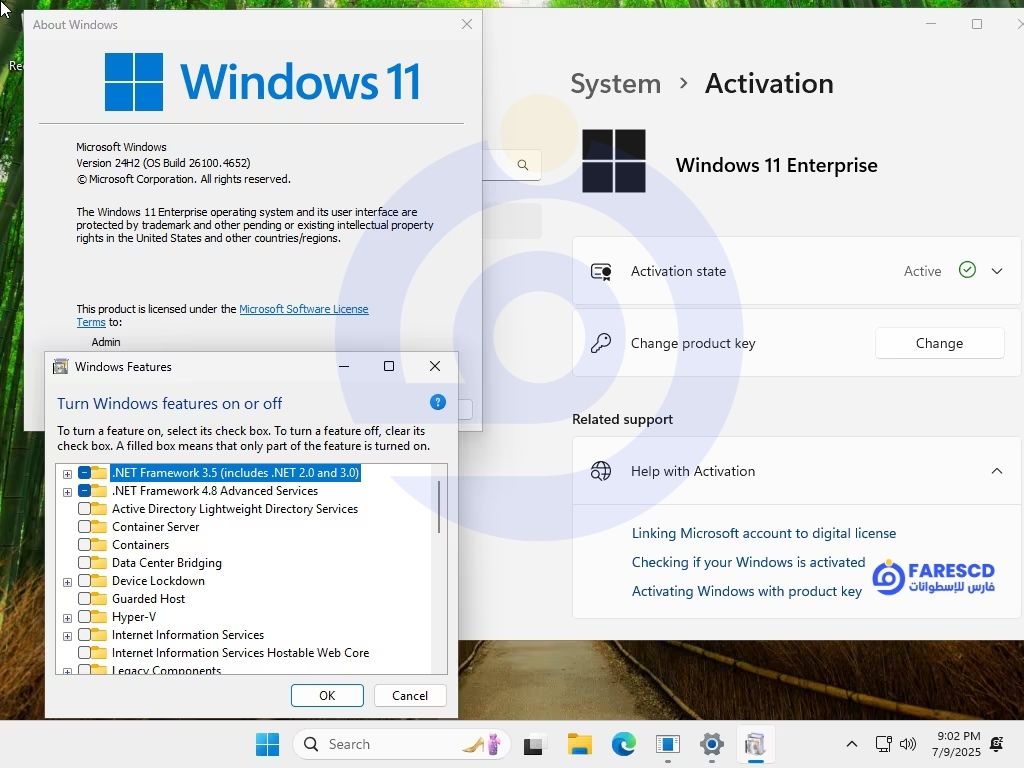The height and width of the screenshot is (768, 1024).
Task: Maximize the Windows Features window
Action: click(x=389, y=366)
